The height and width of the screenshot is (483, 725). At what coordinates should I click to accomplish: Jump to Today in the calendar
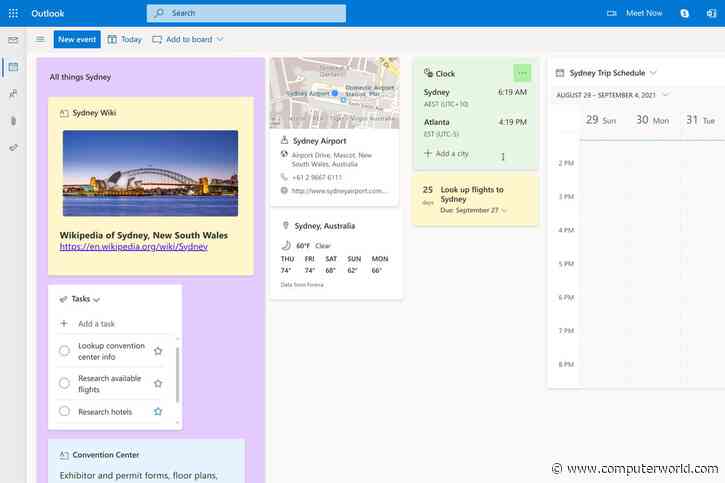[125, 40]
